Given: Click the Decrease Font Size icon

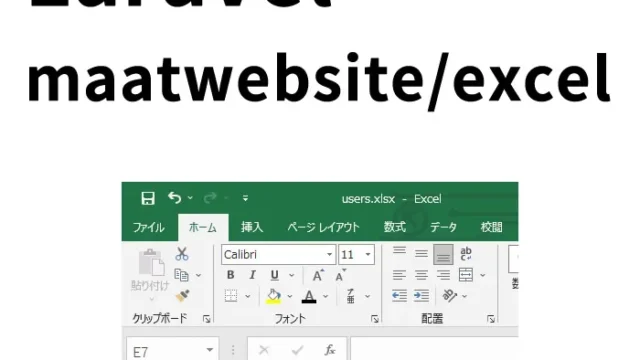Looking at the screenshot, I should click(x=340, y=276).
